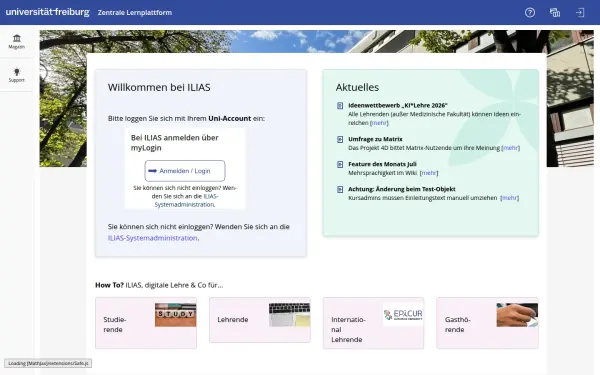This screenshot has height=375, width=600.
Task: Click the EPICUR logo image
Action: (x=403, y=315)
